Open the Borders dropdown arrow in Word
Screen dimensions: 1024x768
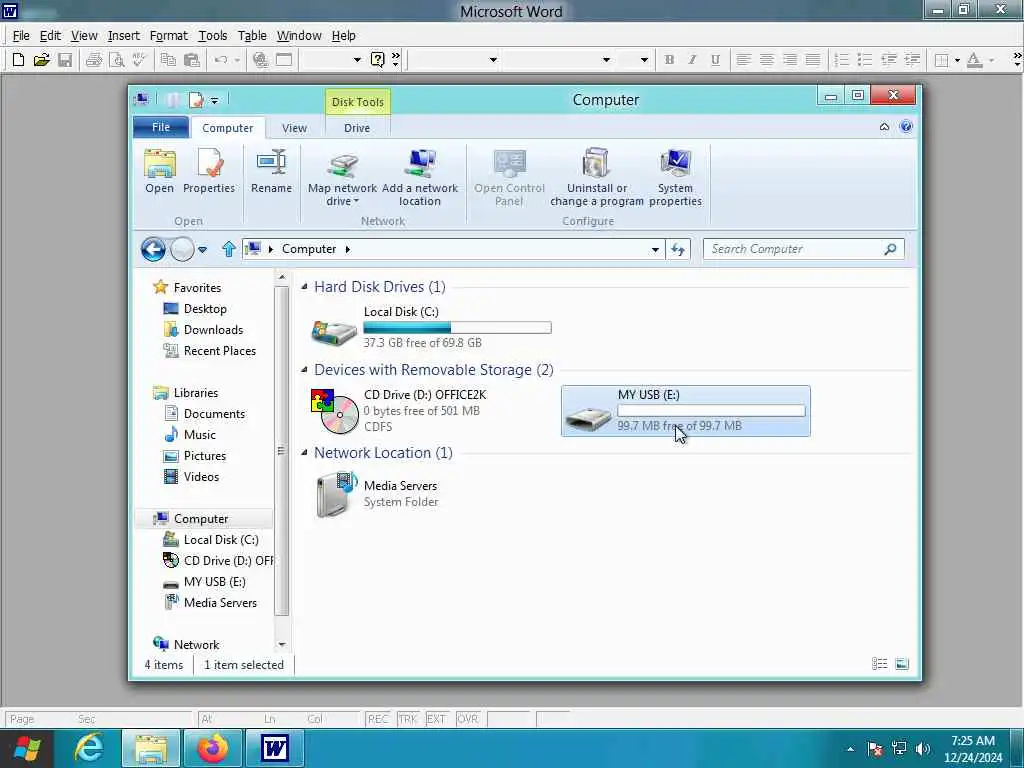click(x=957, y=60)
